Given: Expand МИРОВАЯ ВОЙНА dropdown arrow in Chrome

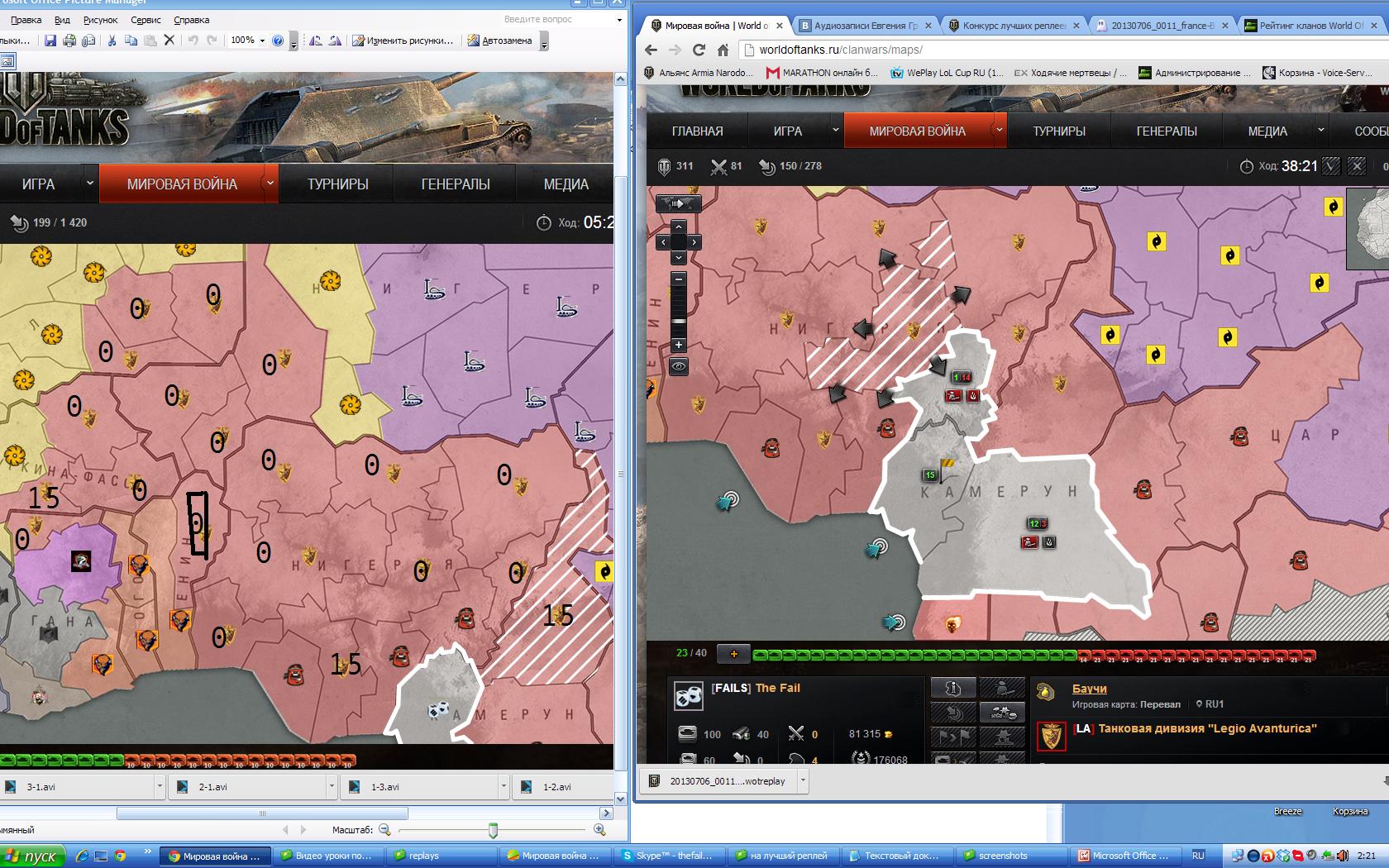Looking at the screenshot, I should 999,131.
